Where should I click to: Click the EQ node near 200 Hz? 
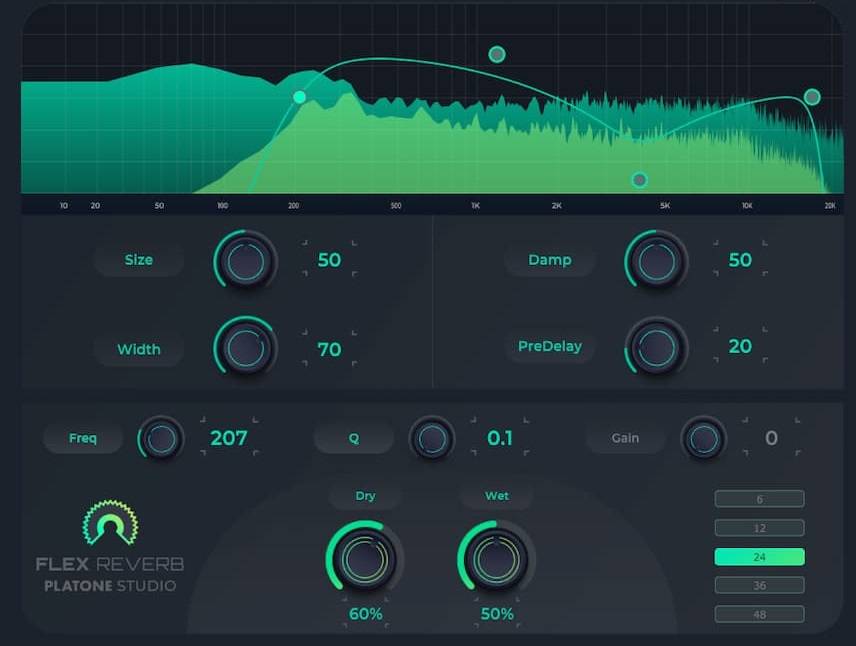click(x=299, y=97)
